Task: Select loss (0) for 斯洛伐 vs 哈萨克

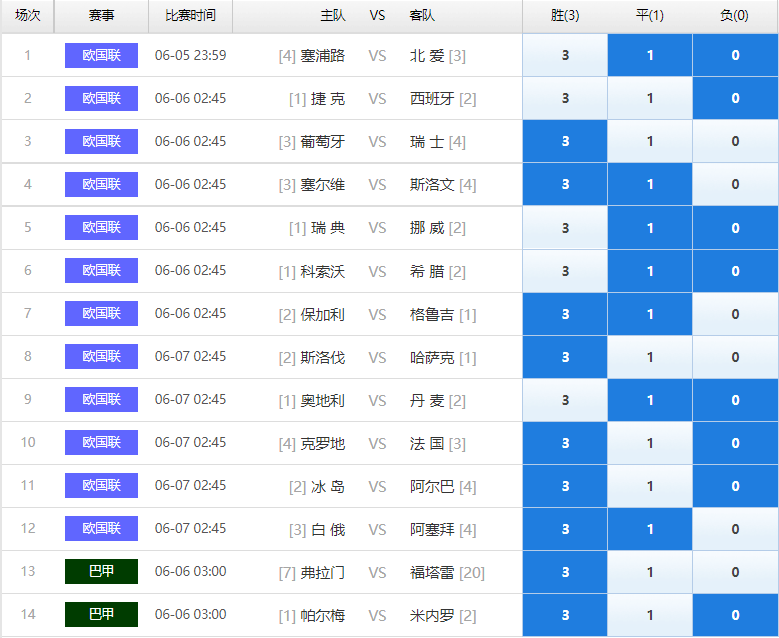Action: click(735, 357)
